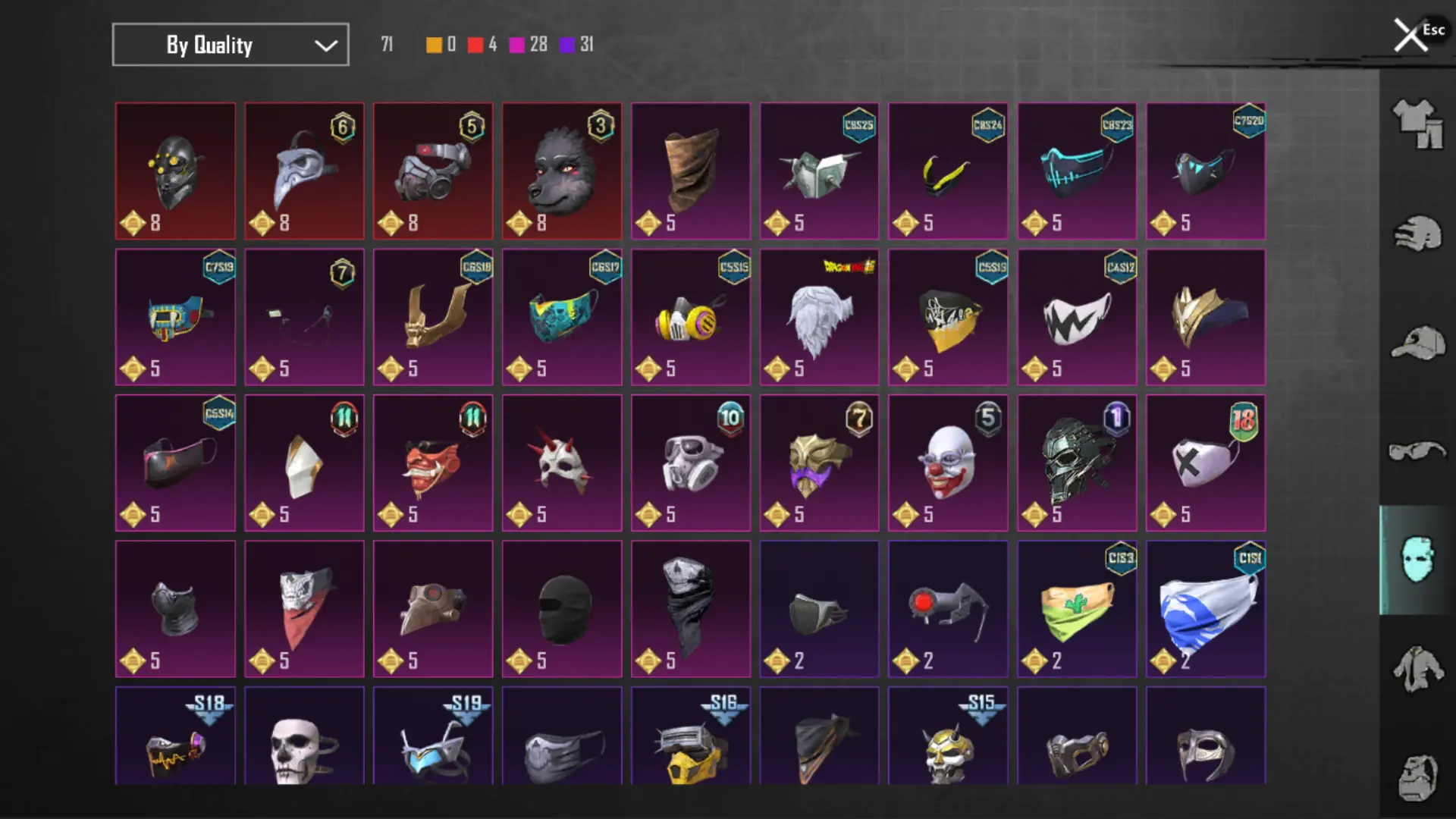Image resolution: width=1456 pixels, height=819 pixels.
Task: Select the face mask category icon
Action: pos(1417,560)
